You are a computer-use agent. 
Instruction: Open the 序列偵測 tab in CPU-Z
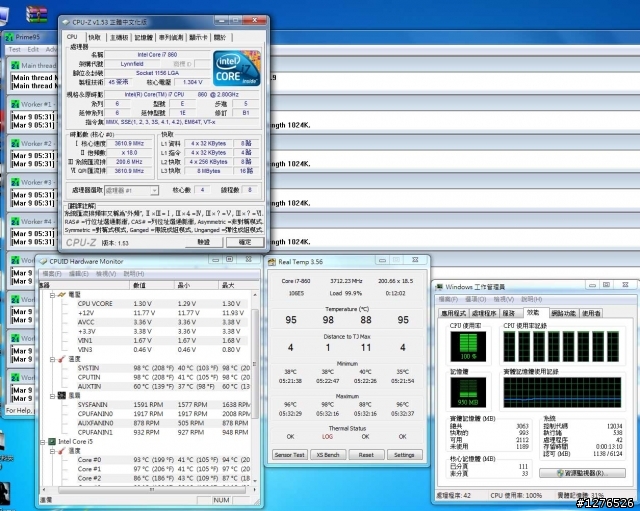(171, 38)
